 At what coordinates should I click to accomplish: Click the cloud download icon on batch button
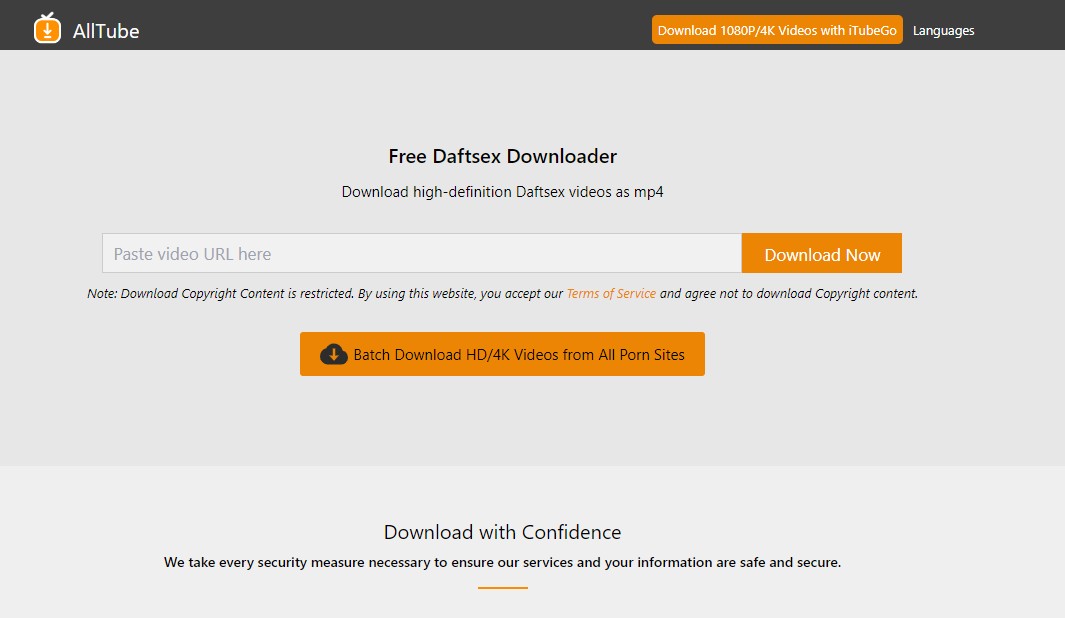point(333,354)
